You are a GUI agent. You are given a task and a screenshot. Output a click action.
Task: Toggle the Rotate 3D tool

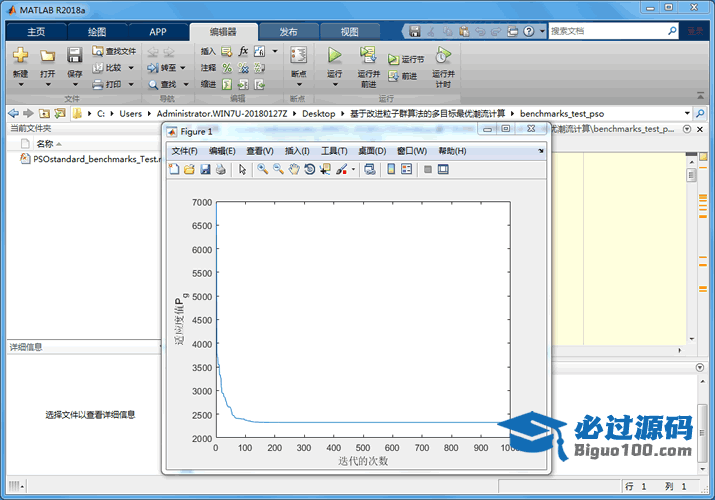[x=310, y=170]
